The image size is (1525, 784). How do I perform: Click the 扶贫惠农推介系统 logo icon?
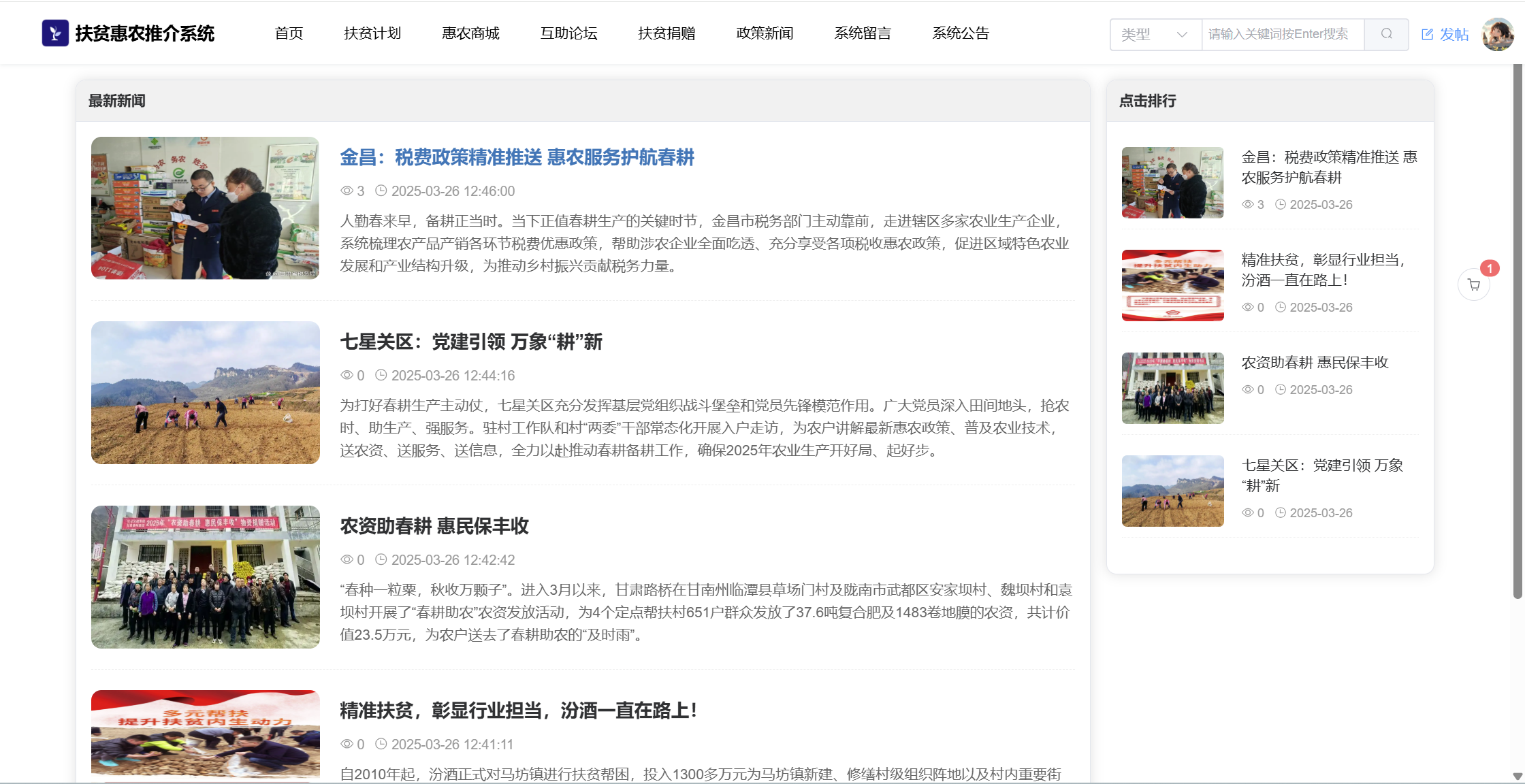pos(55,33)
